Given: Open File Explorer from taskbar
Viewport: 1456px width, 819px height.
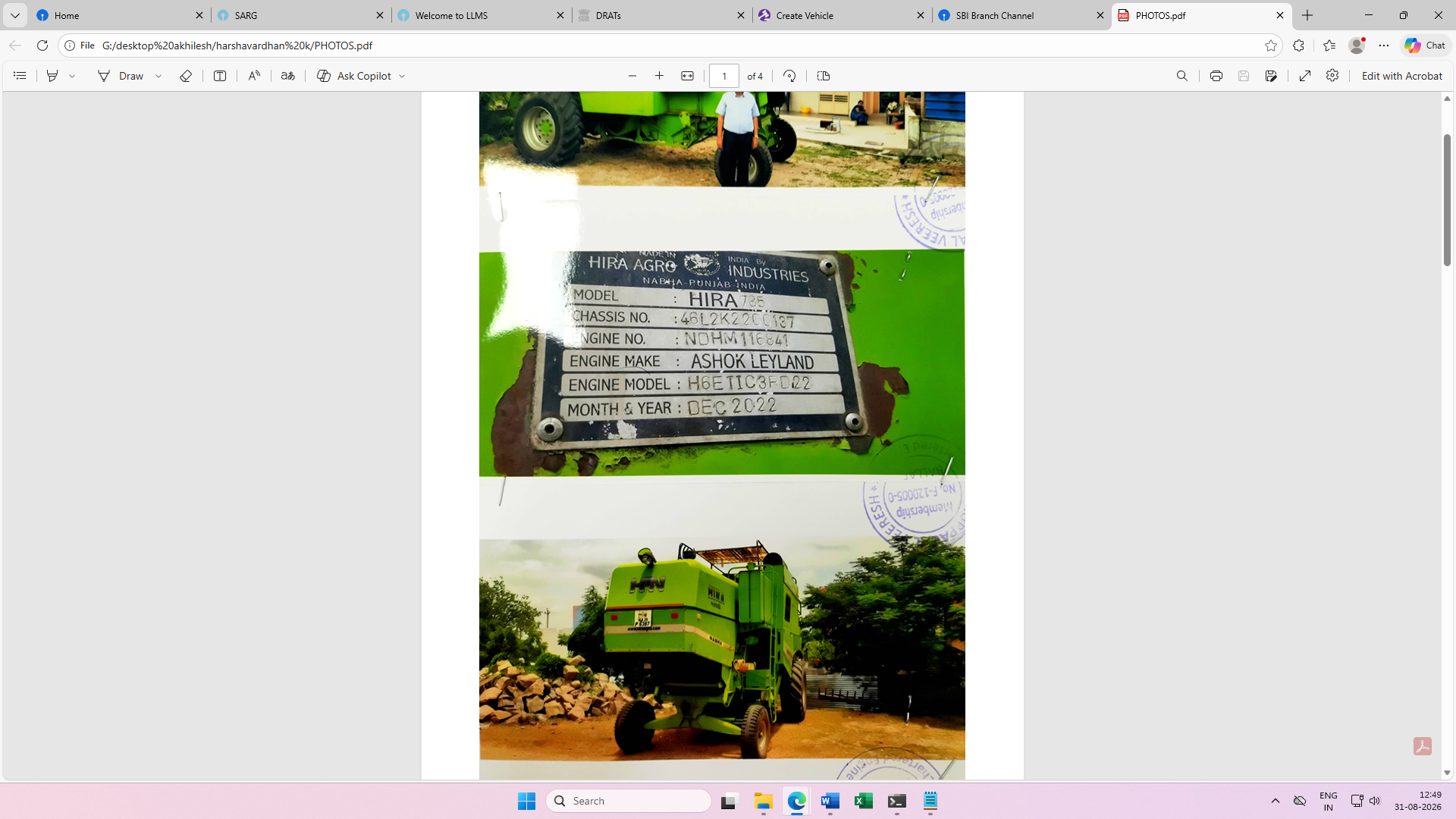Looking at the screenshot, I should click(x=763, y=801).
